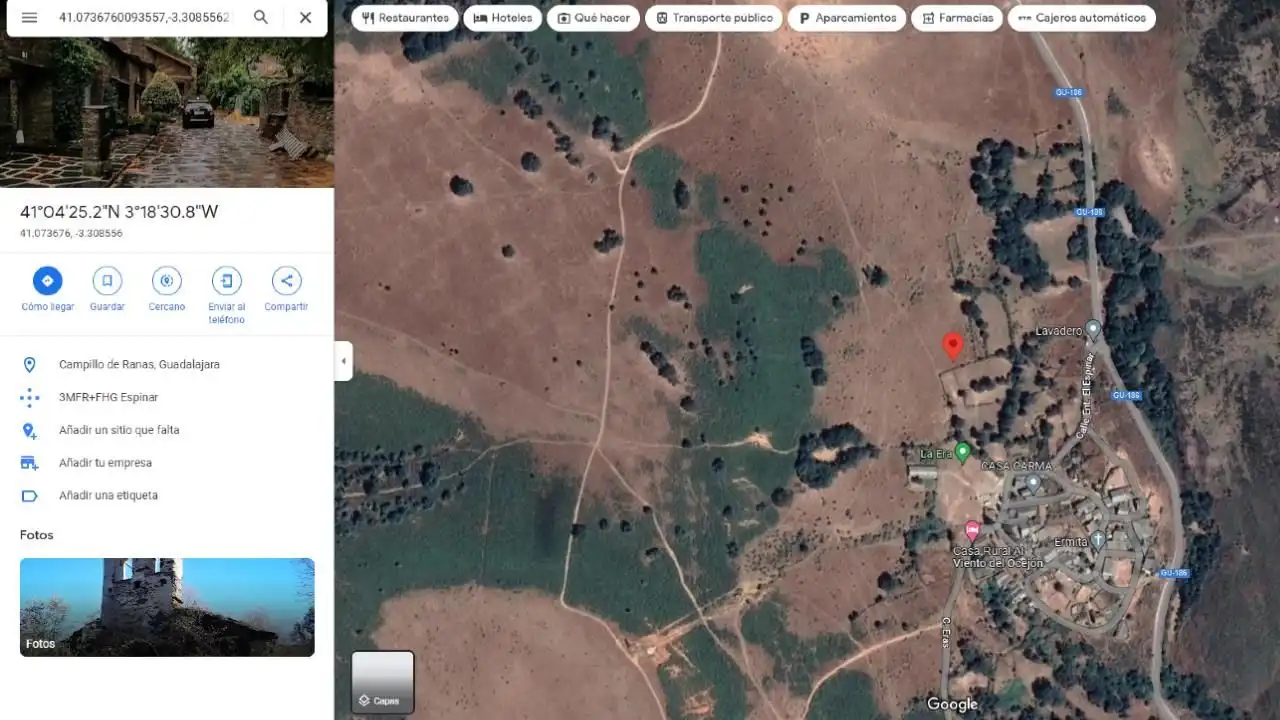1280x720 pixels.
Task: Open the Fotos tower thumbnail
Action: point(167,607)
